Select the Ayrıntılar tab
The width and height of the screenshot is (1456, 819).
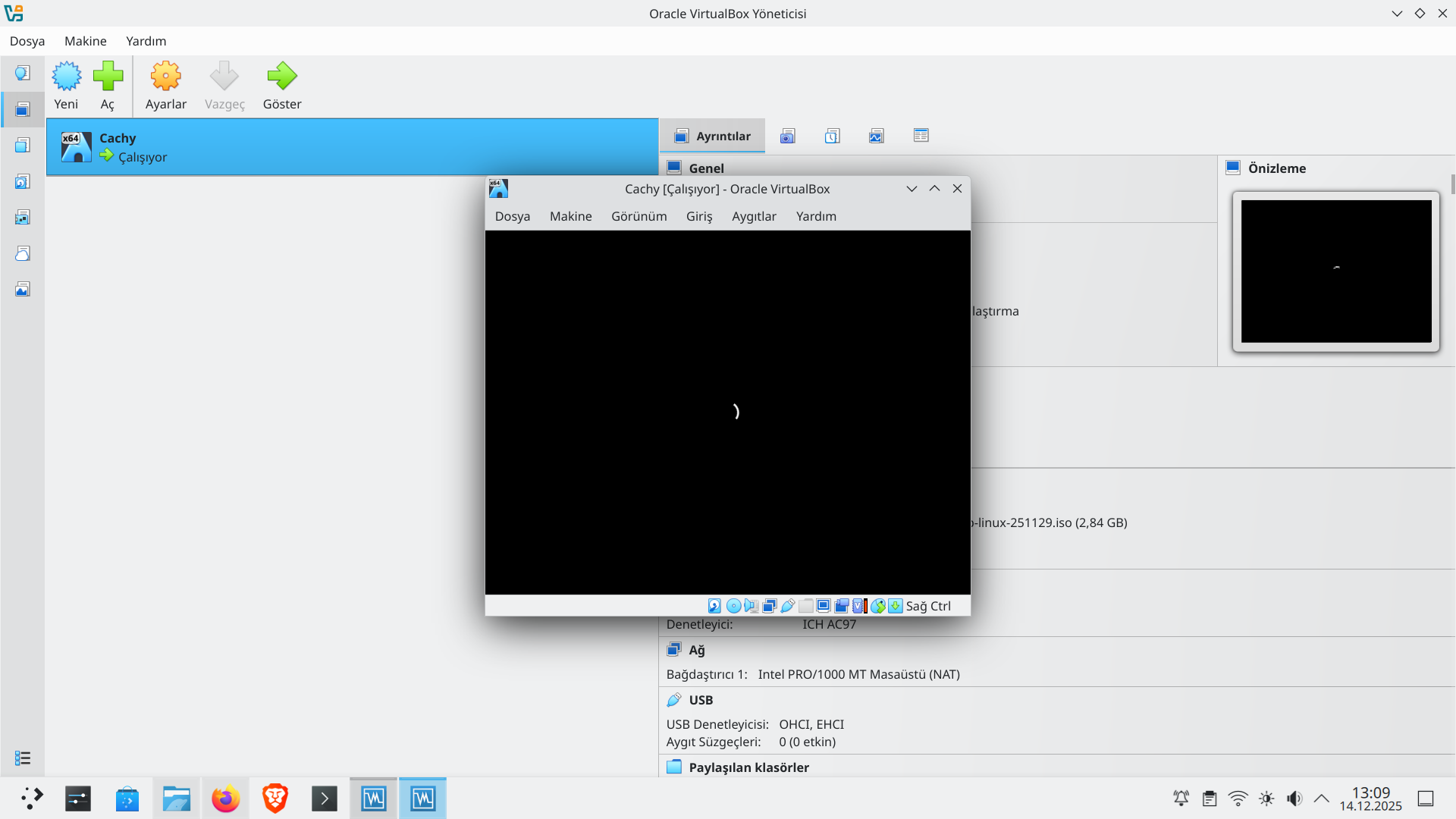tap(712, 136)
